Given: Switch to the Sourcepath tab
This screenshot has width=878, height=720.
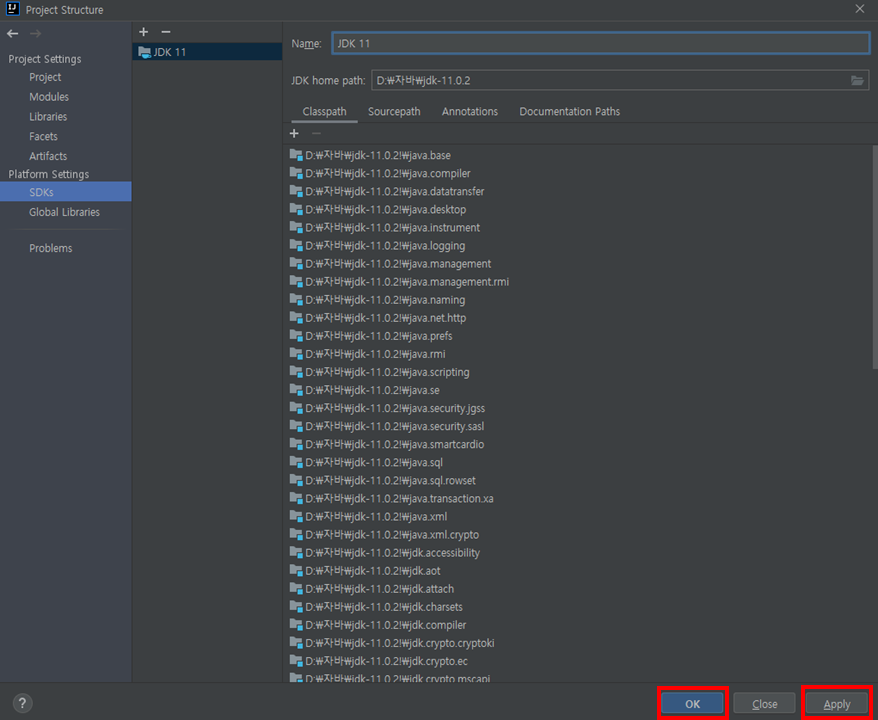Looking at the screenshot, I should (394, 111).
